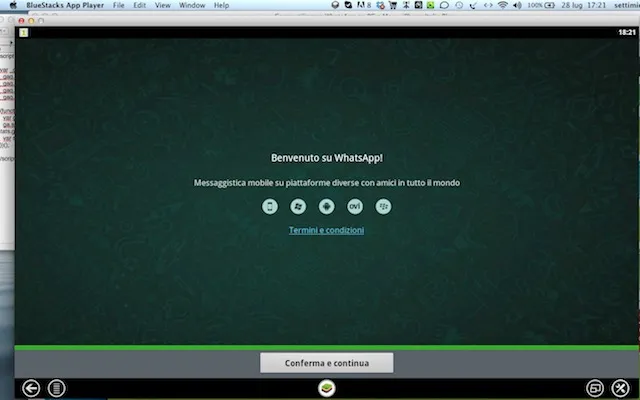Click the phone handset menu bar icon
Screen dimensions: 640x400
tap(473, 5)
